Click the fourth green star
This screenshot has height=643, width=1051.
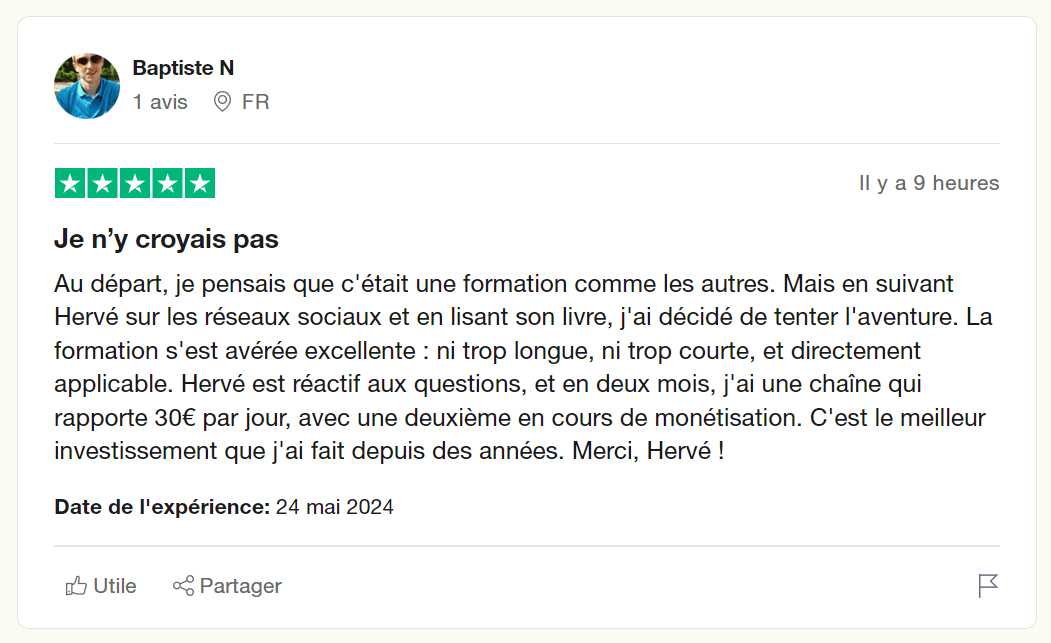pos(168,183)
